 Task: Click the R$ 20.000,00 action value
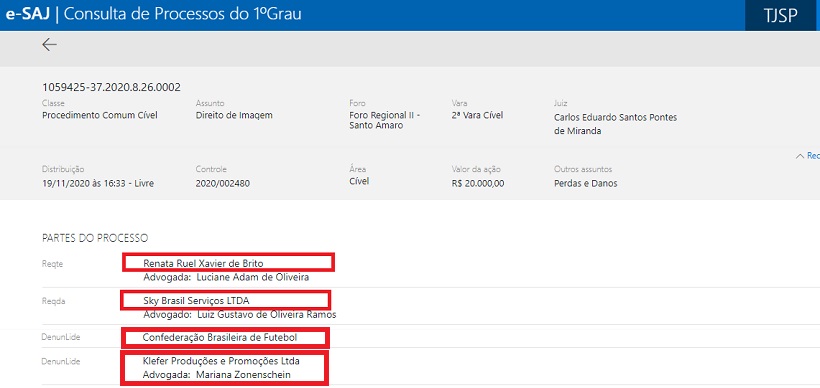coord(478,184)
